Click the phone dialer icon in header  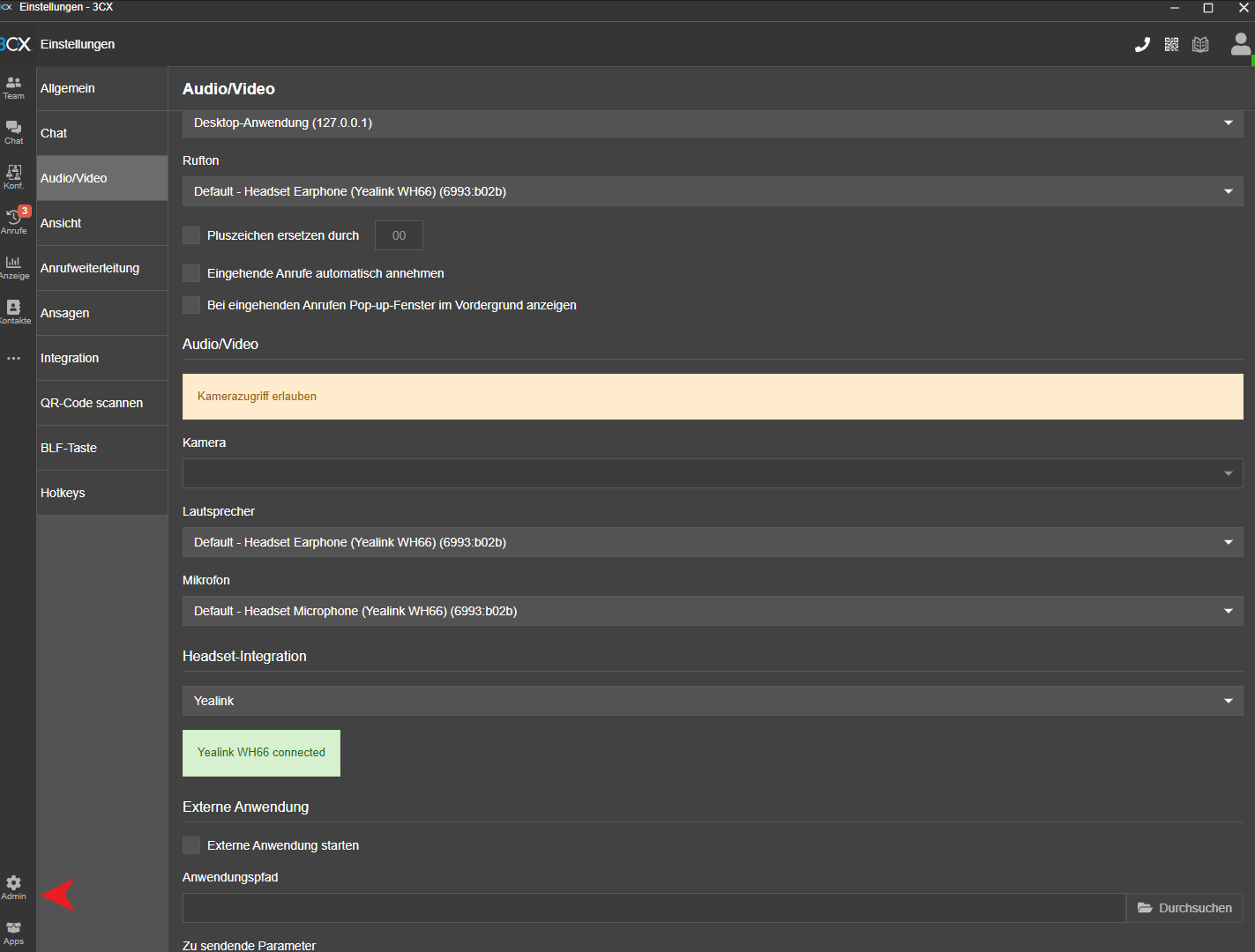pos(1142,45)
